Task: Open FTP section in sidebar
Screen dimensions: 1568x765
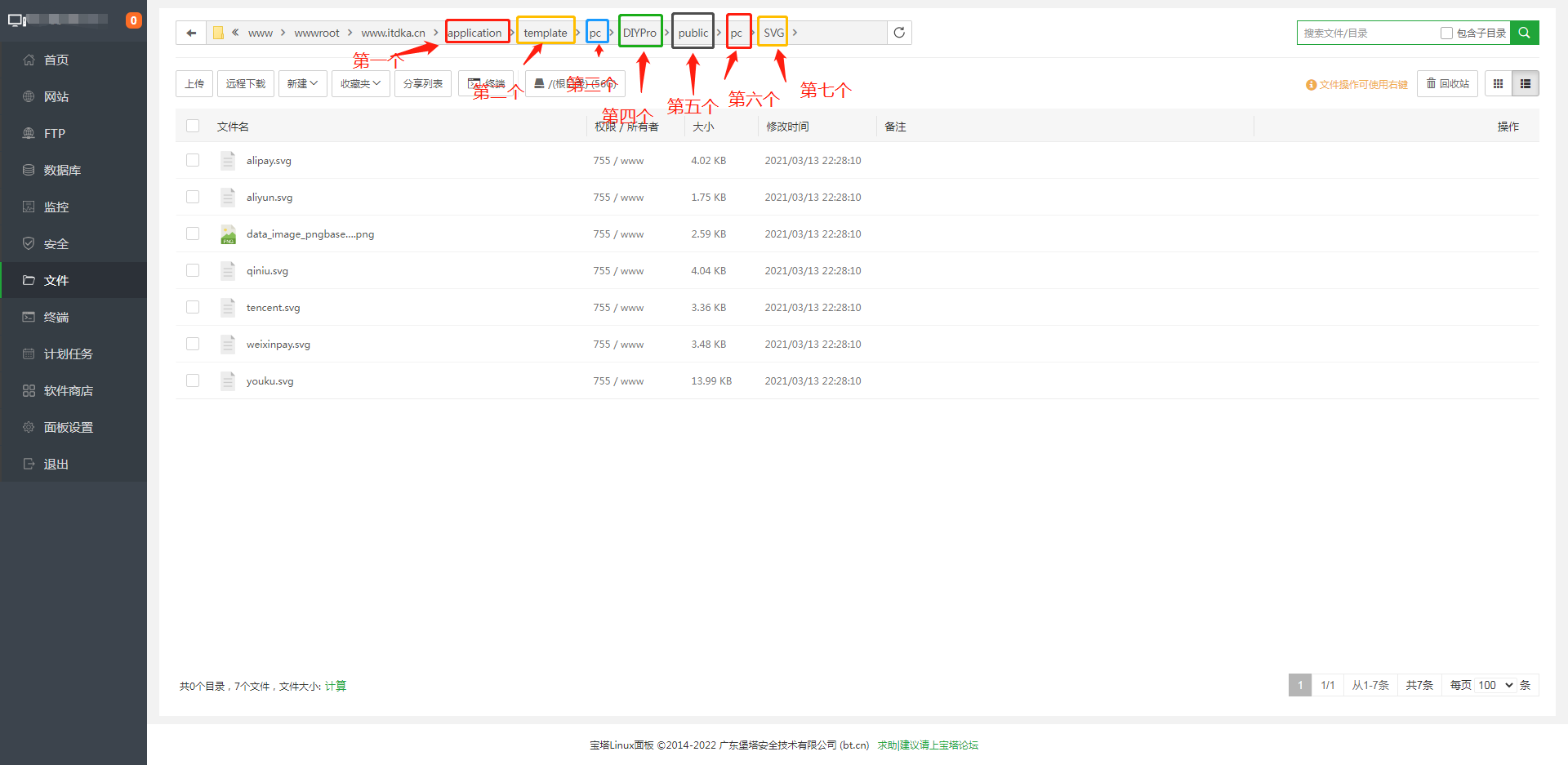Action: tap(73, 133)
